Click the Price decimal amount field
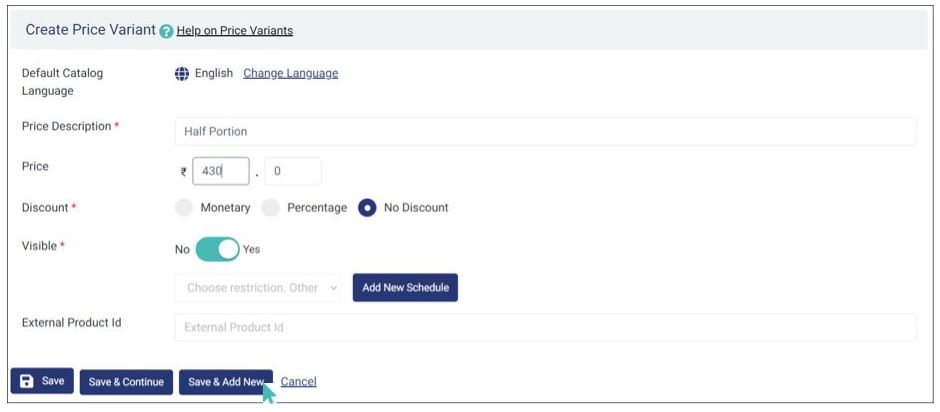Image resolution: width=940 pixels, height=412 pixels. pyautogui.click(x=293, y=171)
